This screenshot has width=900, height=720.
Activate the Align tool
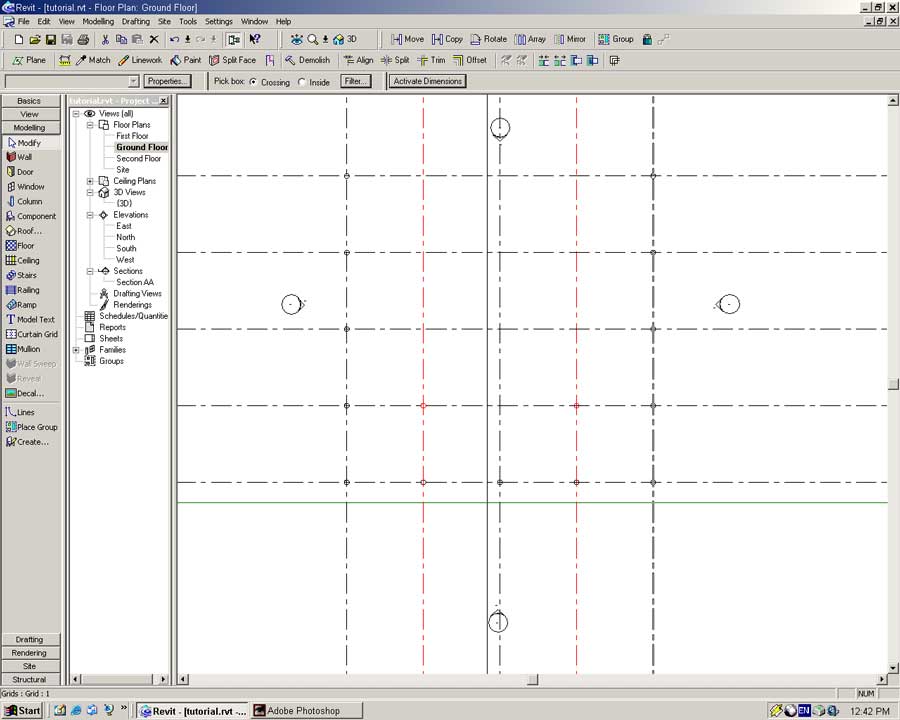[358, 60]
